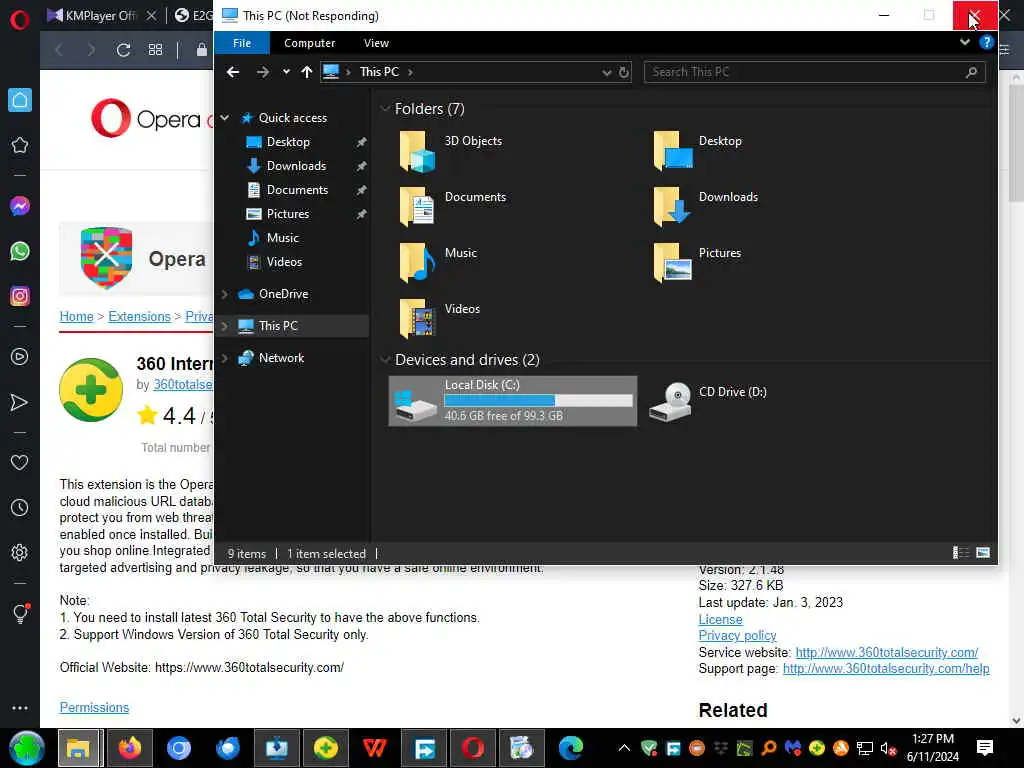Open Instagram in Opera sidebar

[x=20, y=296]
